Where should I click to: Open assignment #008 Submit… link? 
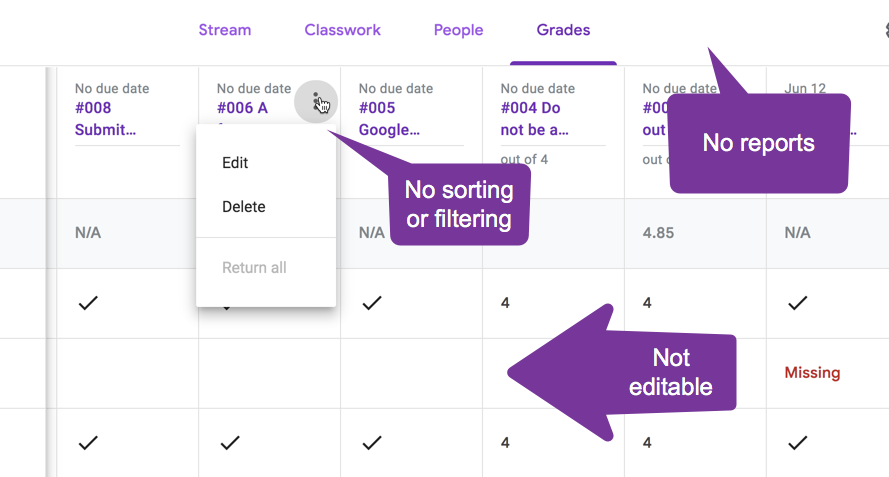105,119
